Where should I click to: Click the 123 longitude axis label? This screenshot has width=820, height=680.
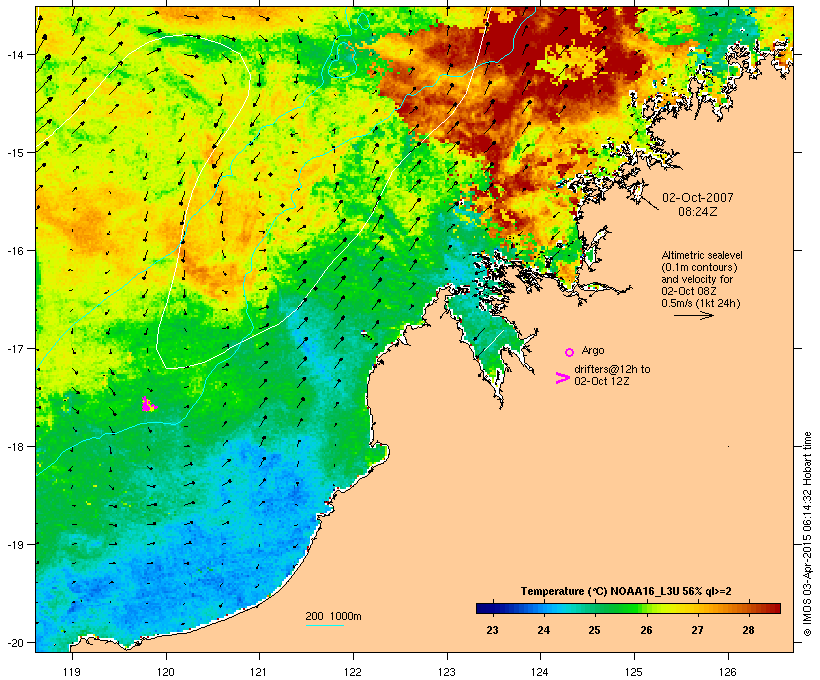tap(447, 672)
